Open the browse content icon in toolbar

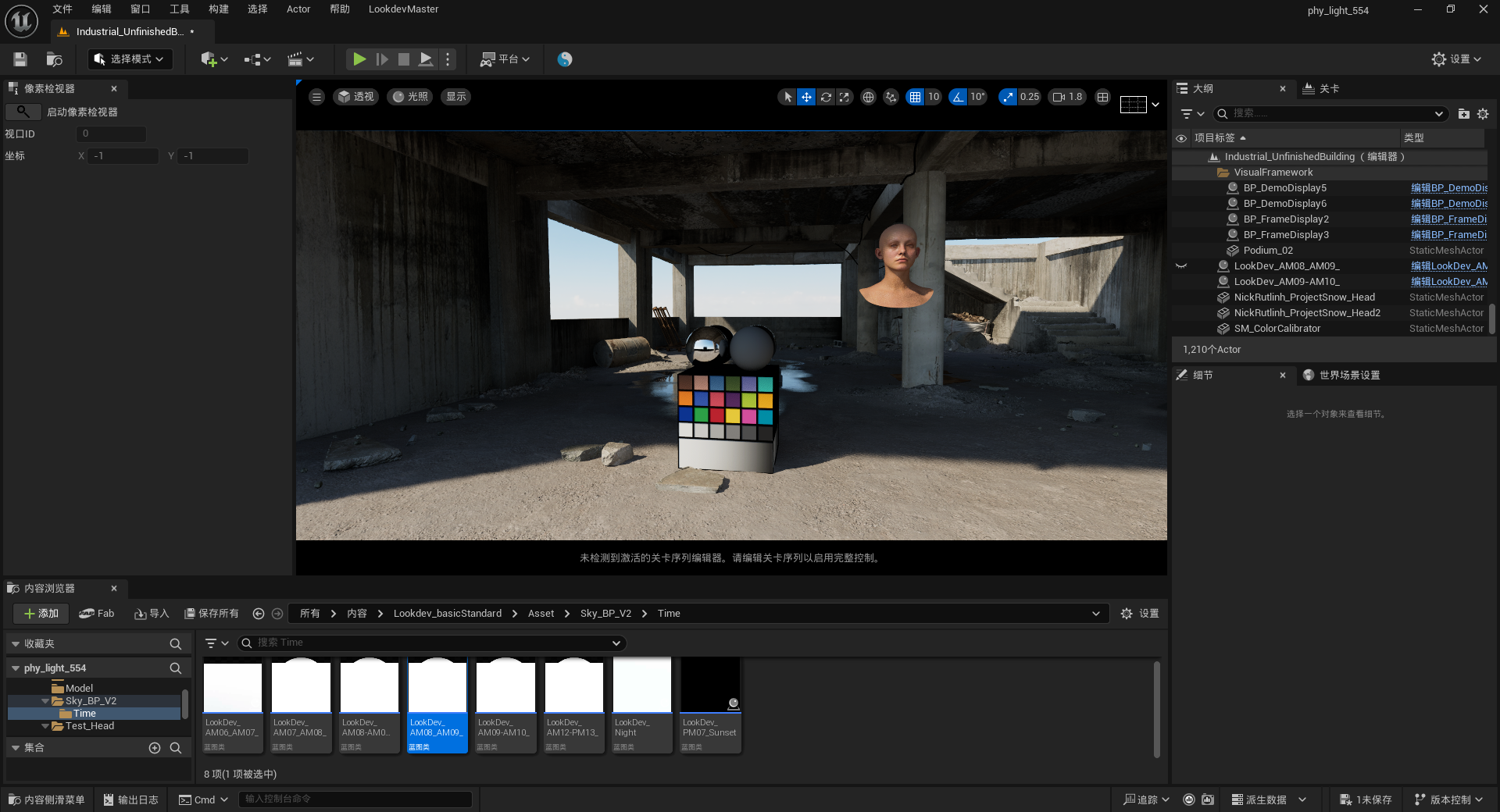coord(54,59)
